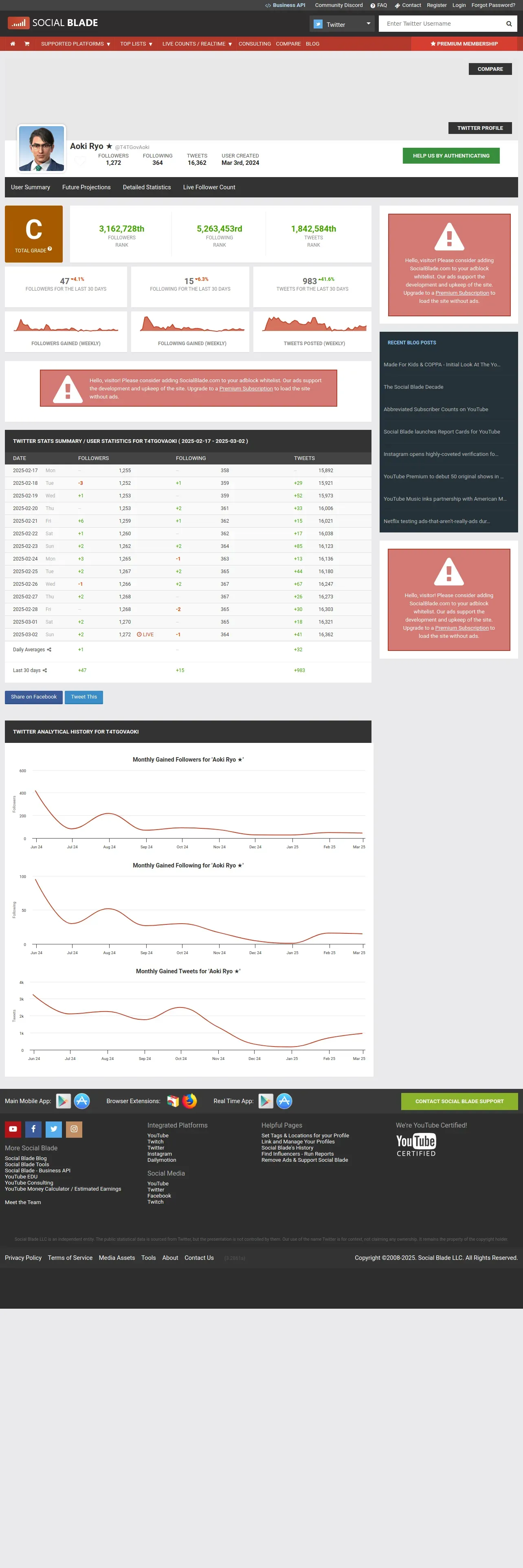Open blog post The Social Blade Decade

pyautogui.click(x=413, y=387)
